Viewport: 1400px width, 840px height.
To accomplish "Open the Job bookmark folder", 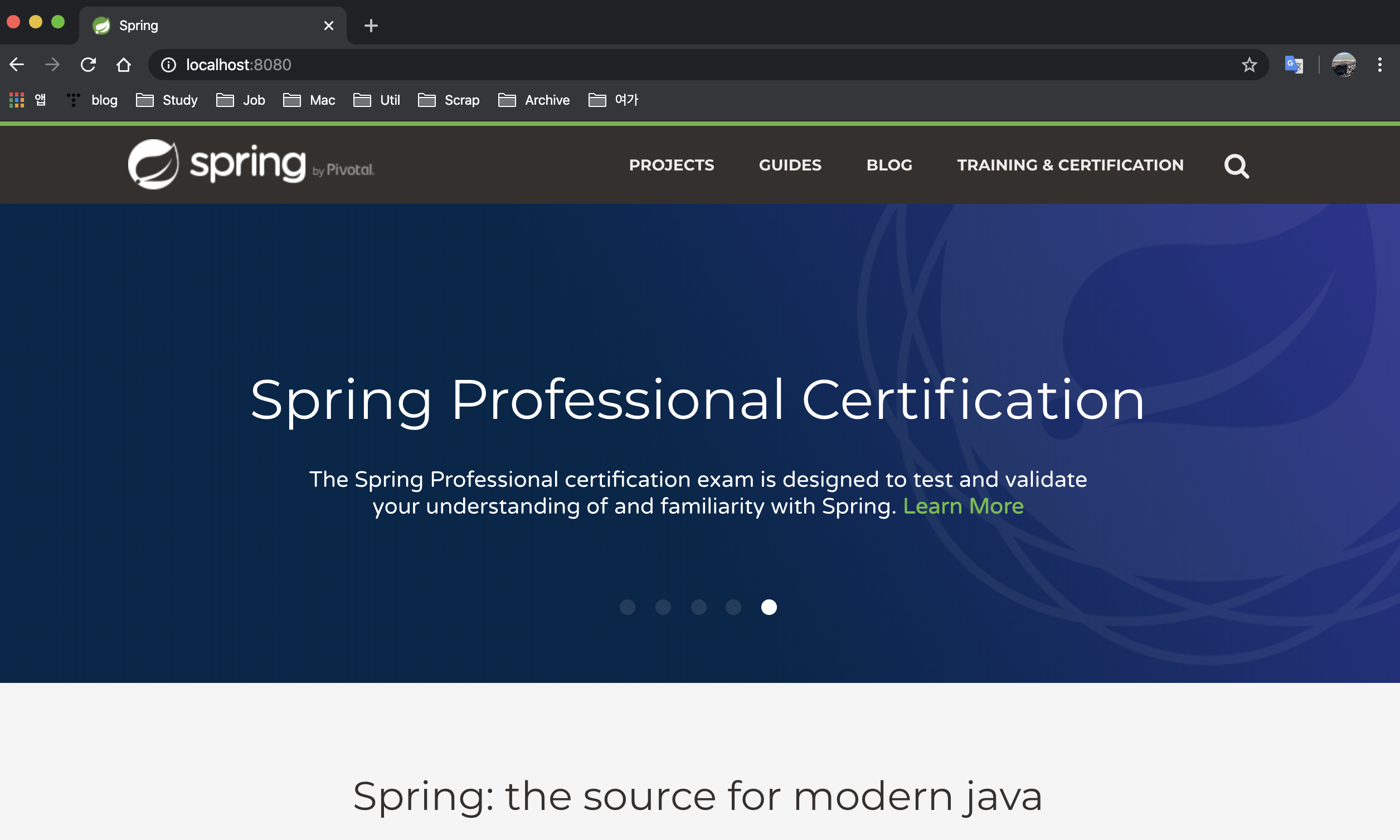I will click(x=241, y=100).
